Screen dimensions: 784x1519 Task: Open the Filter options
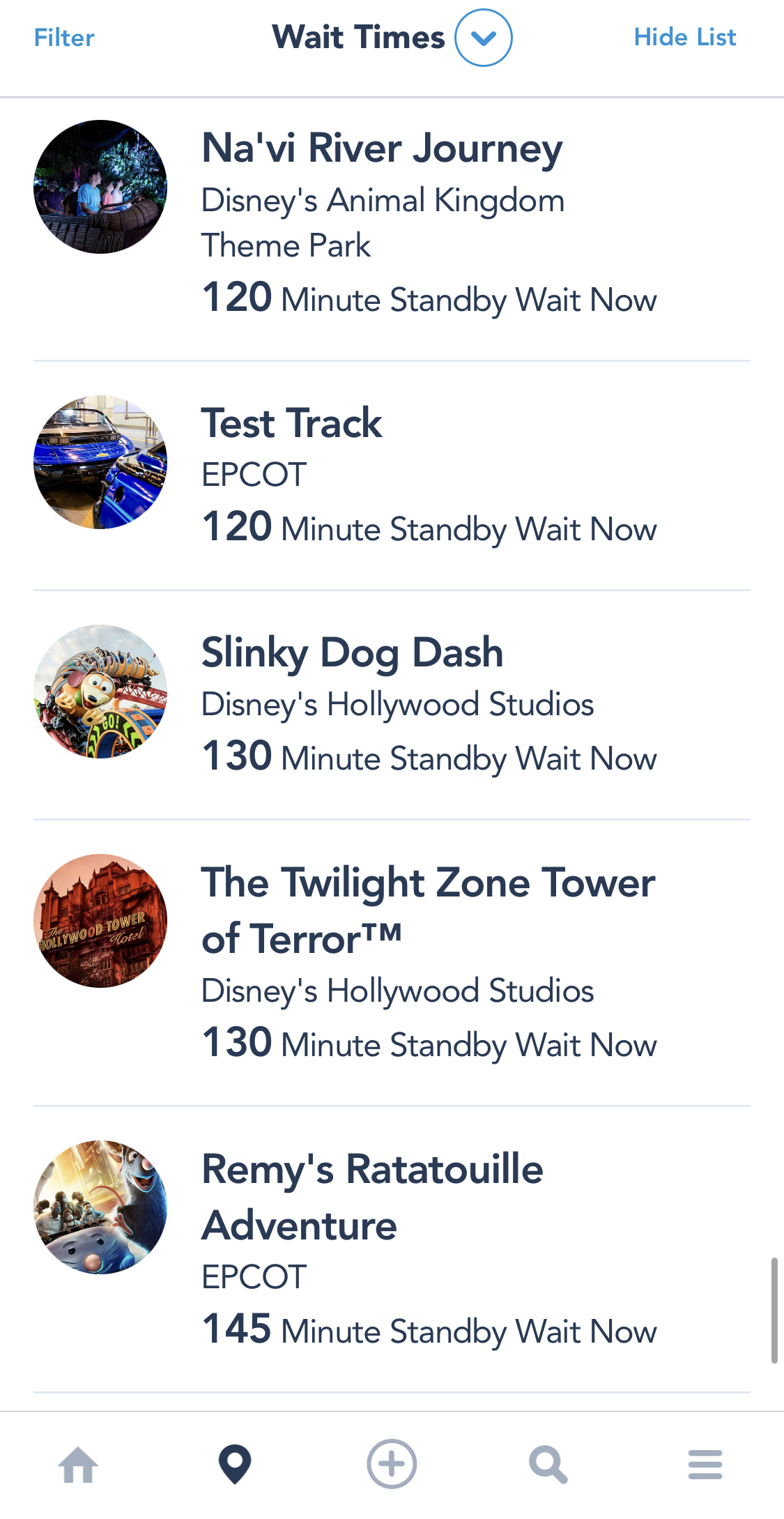64,38
